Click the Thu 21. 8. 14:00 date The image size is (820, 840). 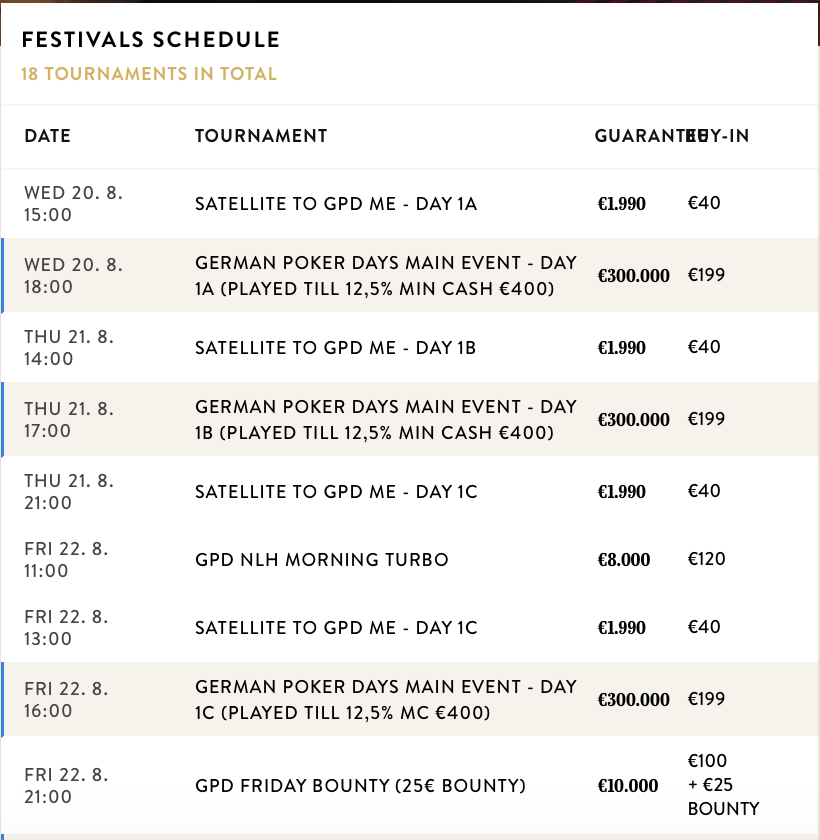(x=69, y=348)
